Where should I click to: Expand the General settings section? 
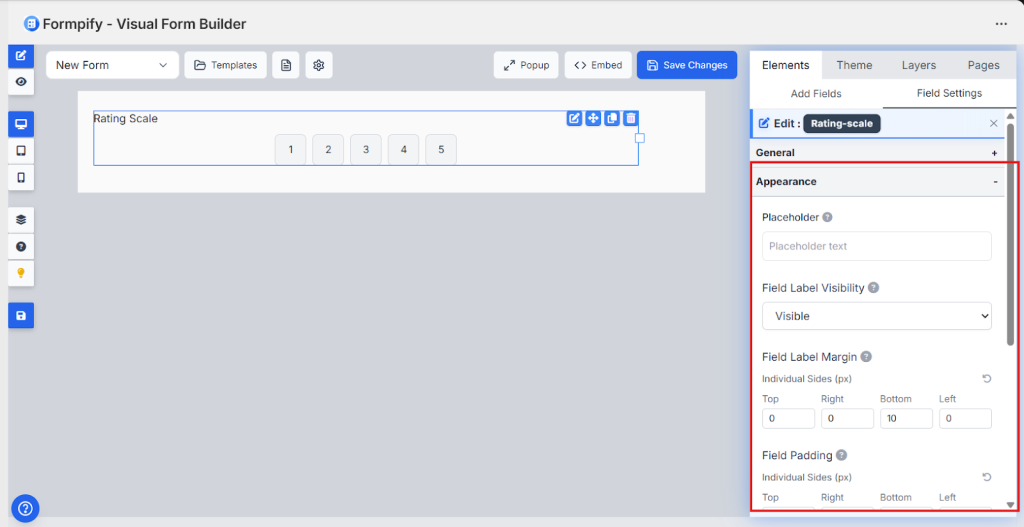coord(994,153)
